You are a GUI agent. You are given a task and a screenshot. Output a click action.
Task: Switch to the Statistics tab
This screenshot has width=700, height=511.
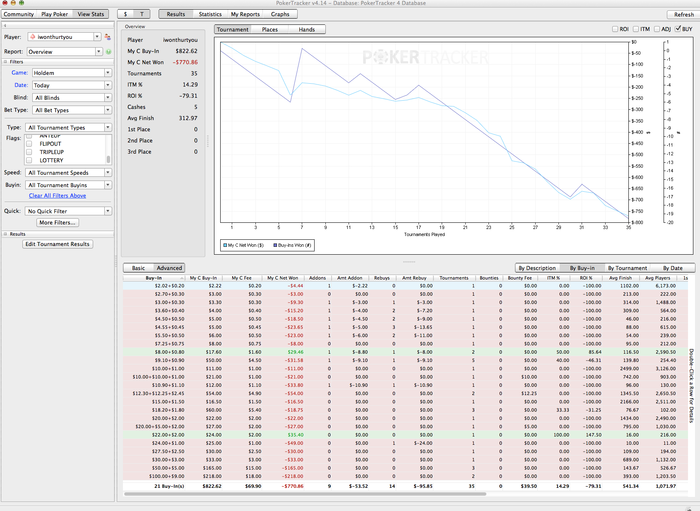pyautogui.click(x=210, y=15)
